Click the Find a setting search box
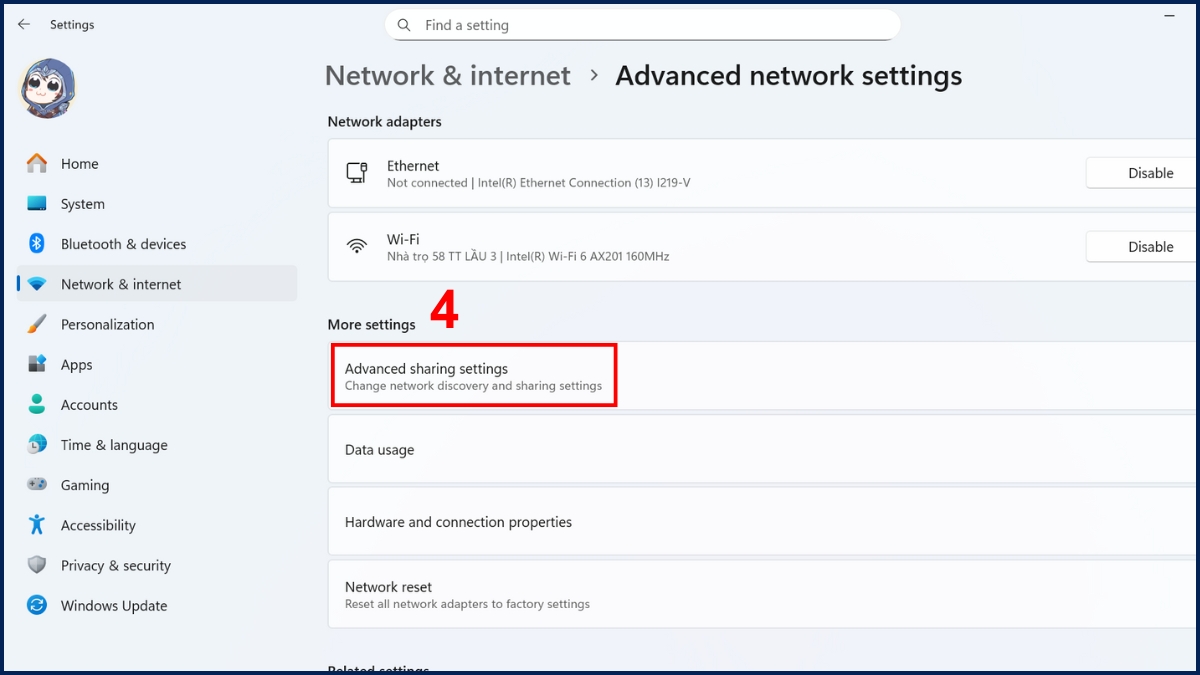 642,24
